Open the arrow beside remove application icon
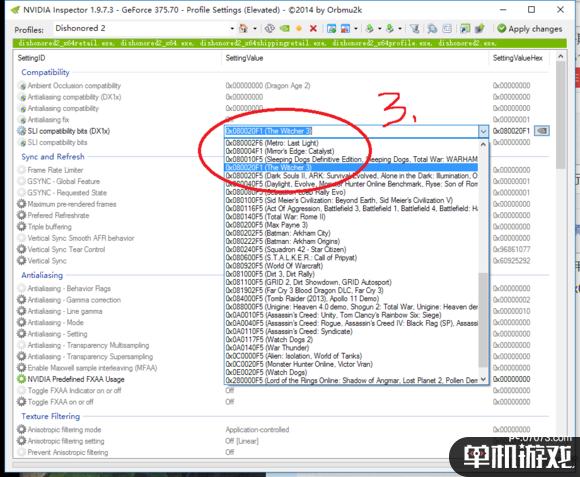The image size is (580, 477). click(x=356, y=28)
